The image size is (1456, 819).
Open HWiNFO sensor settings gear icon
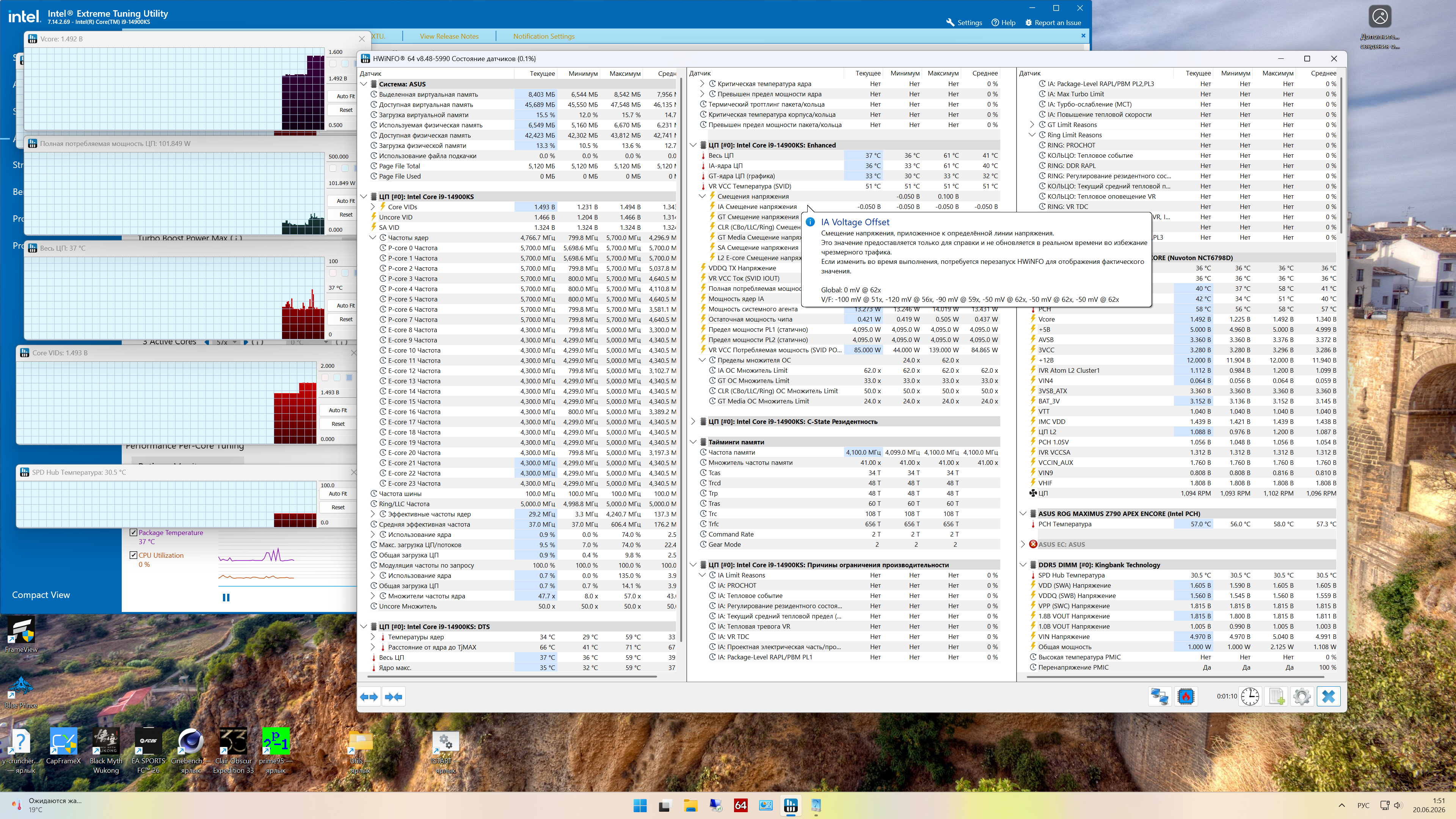(x=1302, y=697)
